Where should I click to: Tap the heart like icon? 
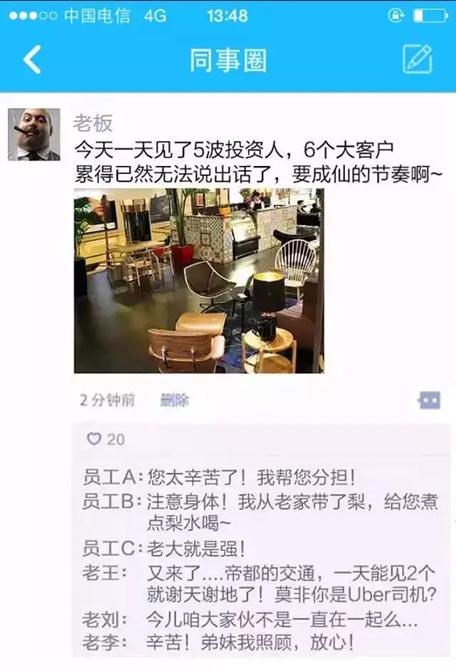94,439
